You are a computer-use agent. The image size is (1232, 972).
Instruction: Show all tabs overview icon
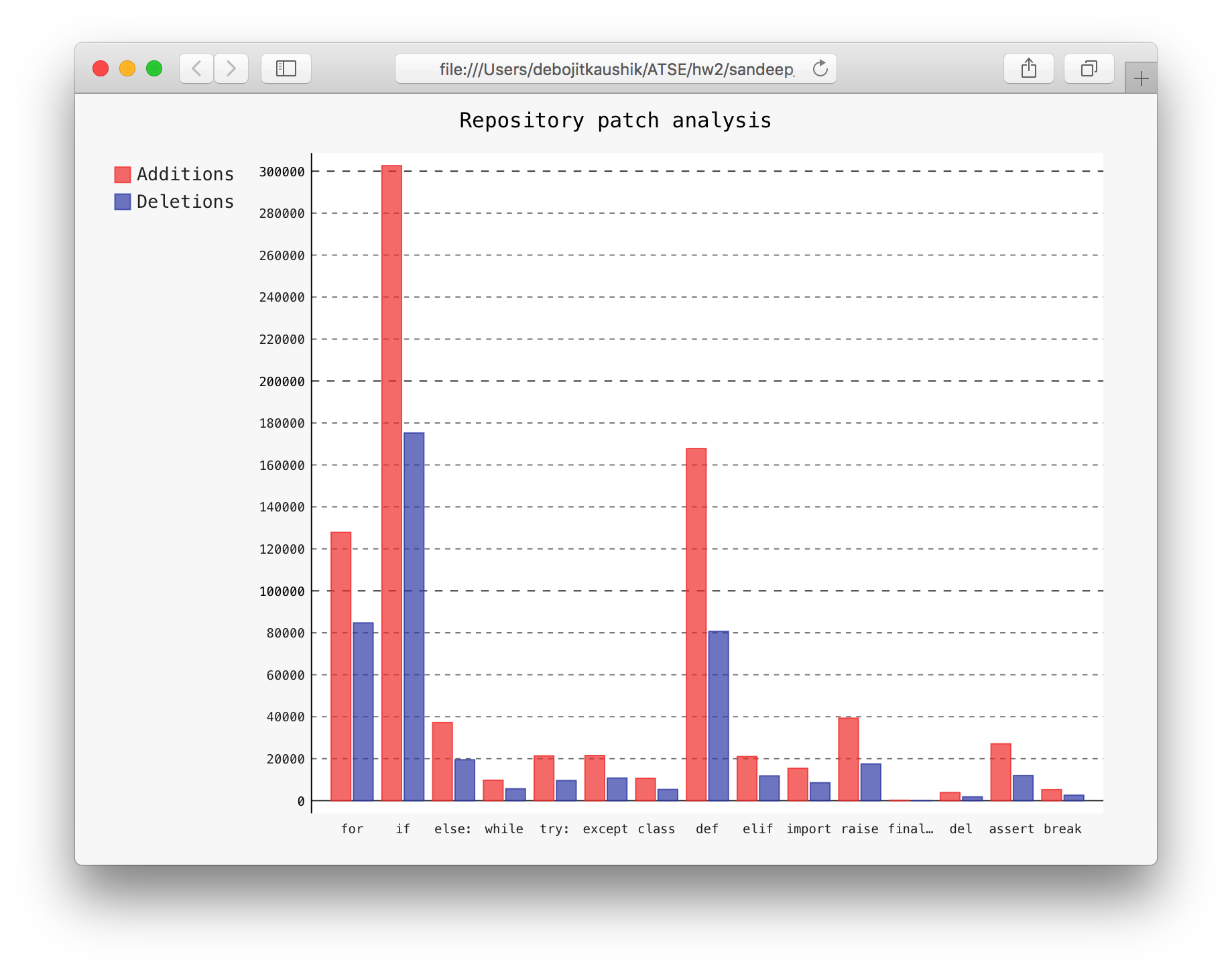[1089, 68]
